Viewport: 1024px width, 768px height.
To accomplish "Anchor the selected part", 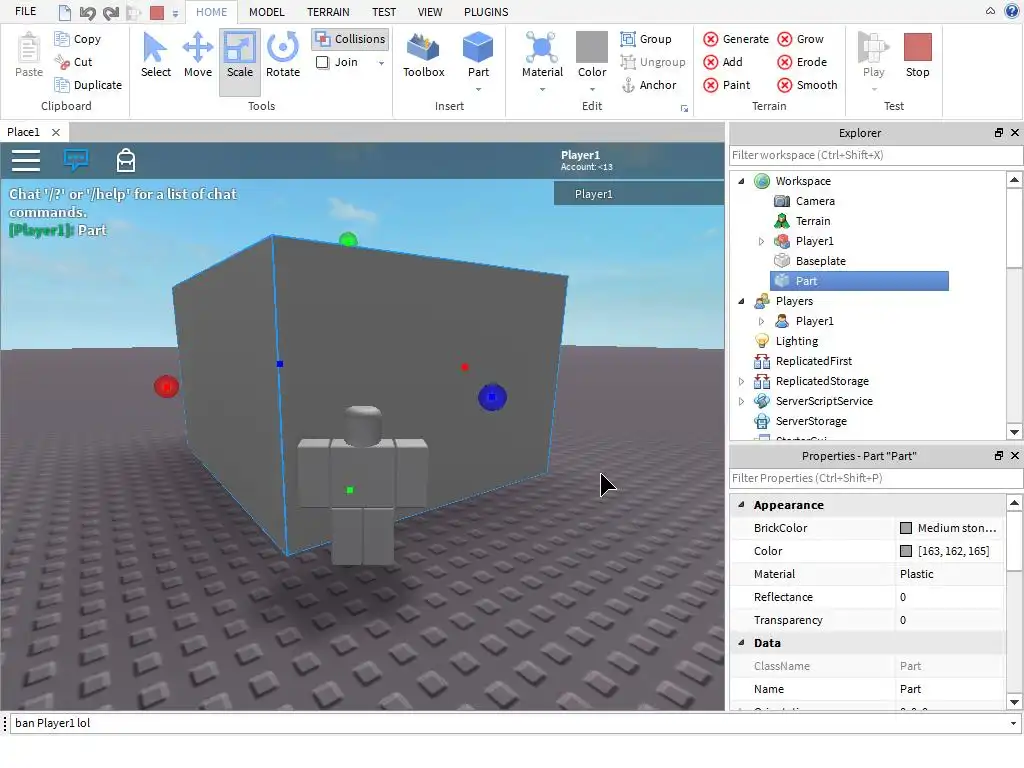I will (x=648, y=85).
